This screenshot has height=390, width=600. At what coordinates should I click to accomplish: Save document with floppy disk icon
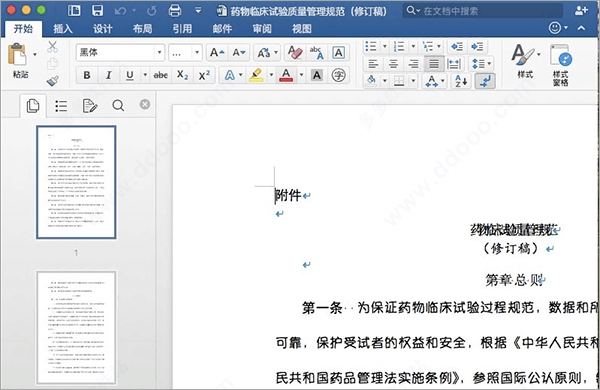click(97, 10)
